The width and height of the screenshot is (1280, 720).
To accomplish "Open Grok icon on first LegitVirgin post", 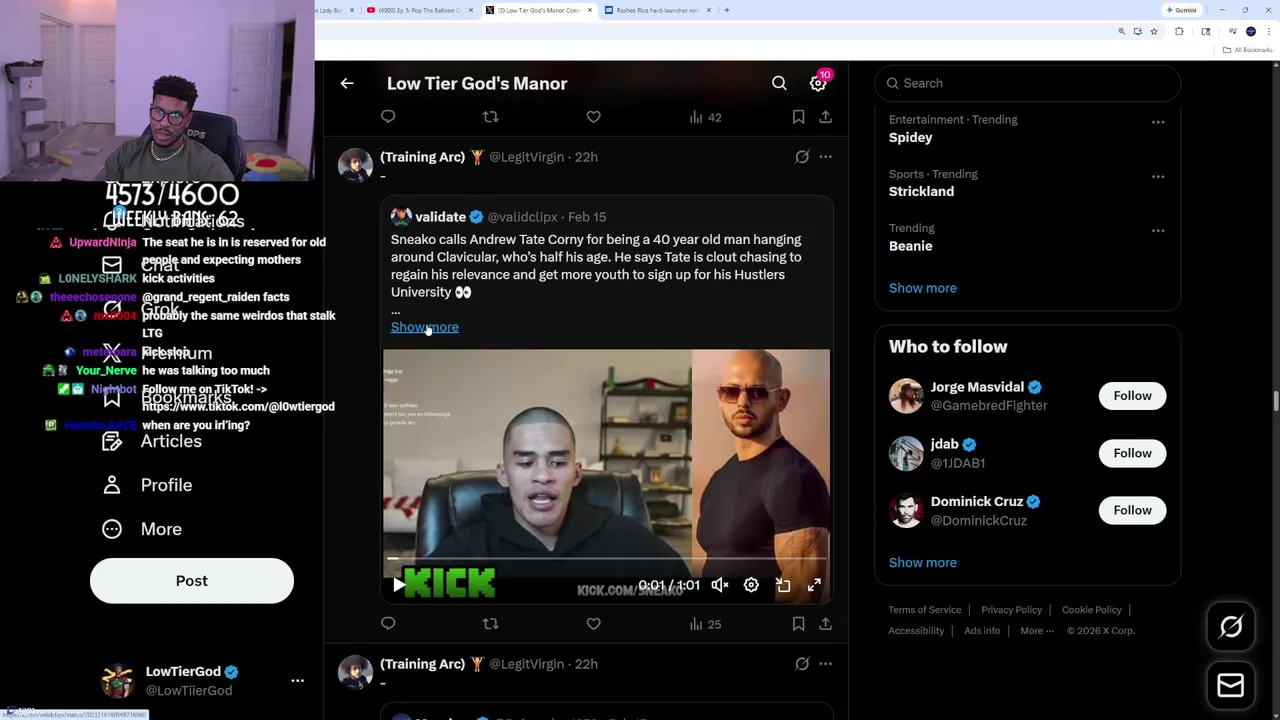I will (x=802, y=157).
